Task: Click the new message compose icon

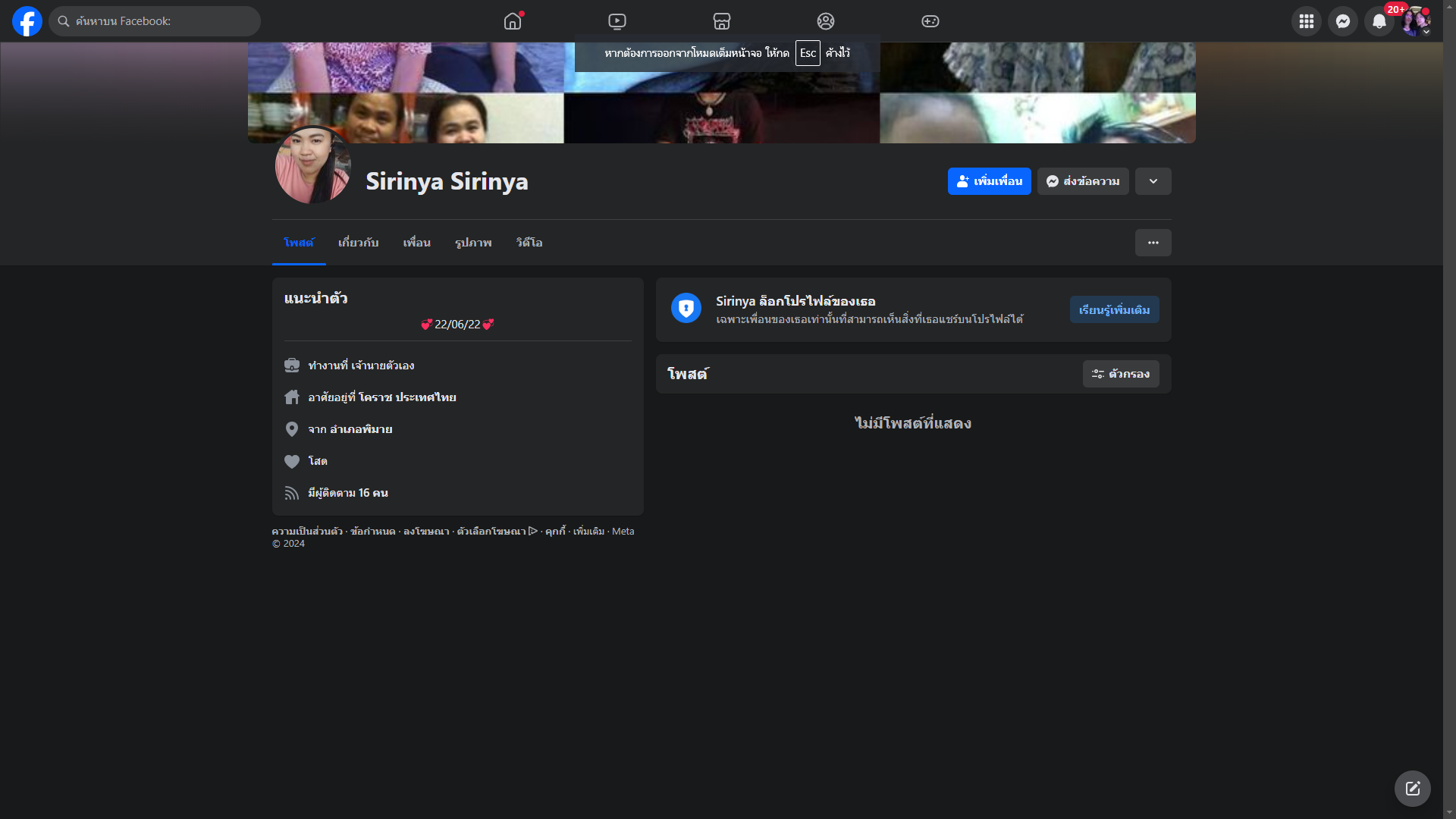Action: (x=1412, y=789)
